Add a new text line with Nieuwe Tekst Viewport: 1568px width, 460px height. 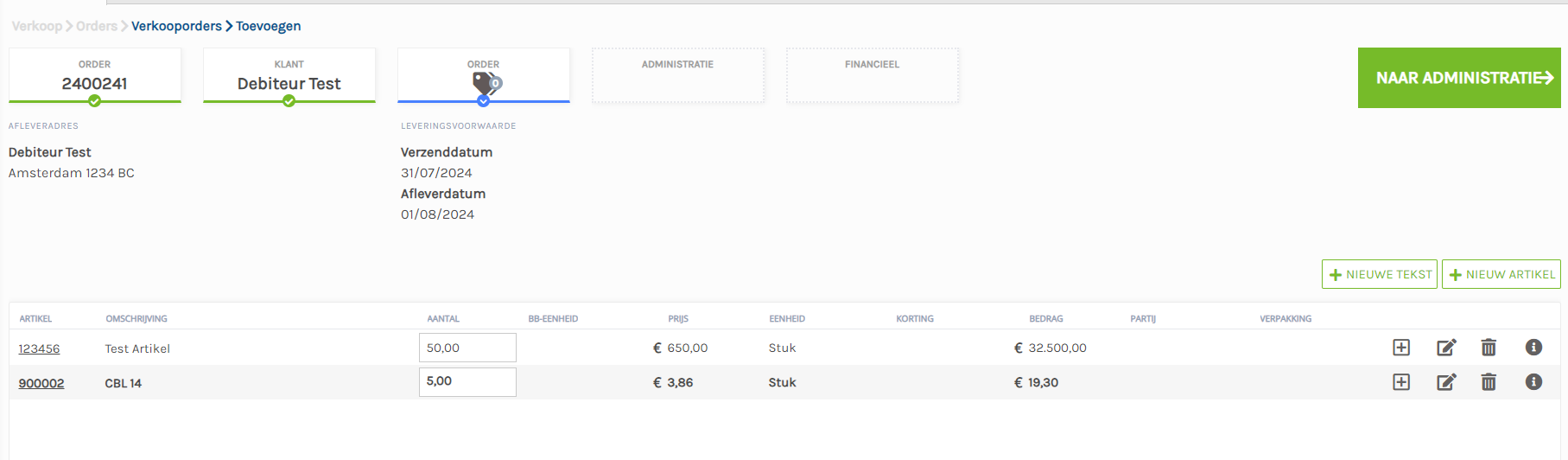(1379, 274)
